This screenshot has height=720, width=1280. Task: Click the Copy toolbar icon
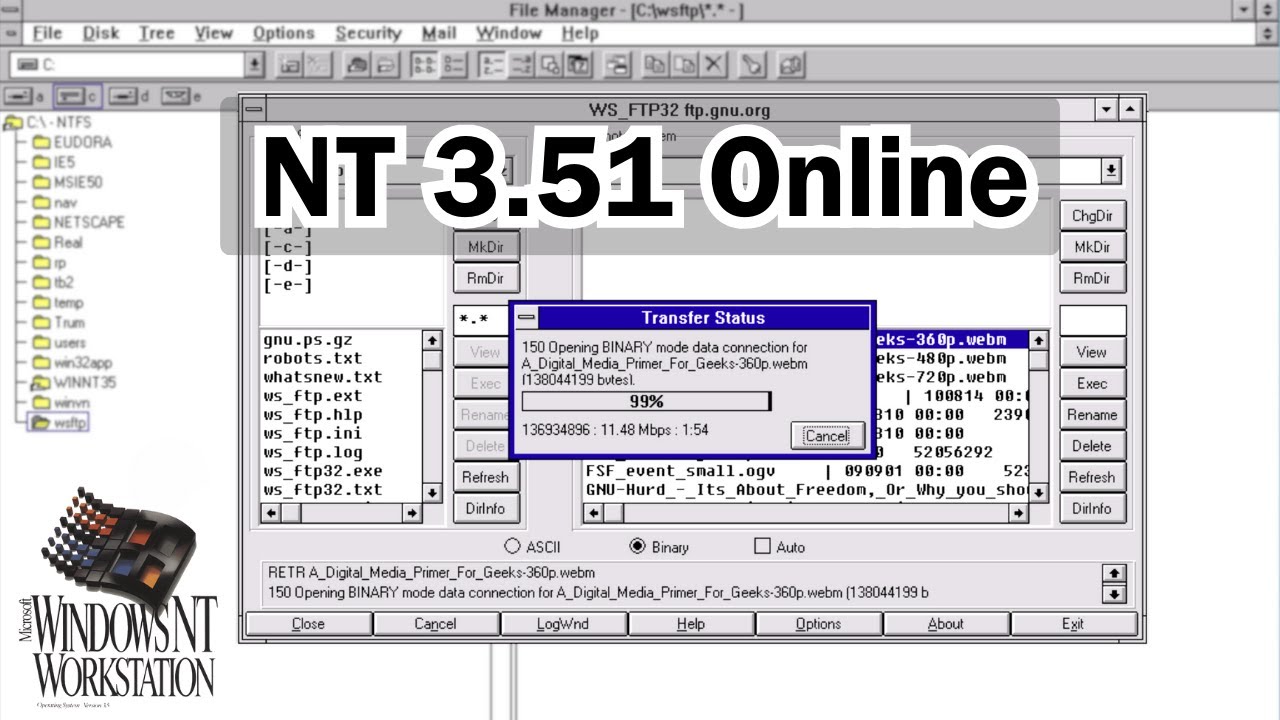point(657,65)
